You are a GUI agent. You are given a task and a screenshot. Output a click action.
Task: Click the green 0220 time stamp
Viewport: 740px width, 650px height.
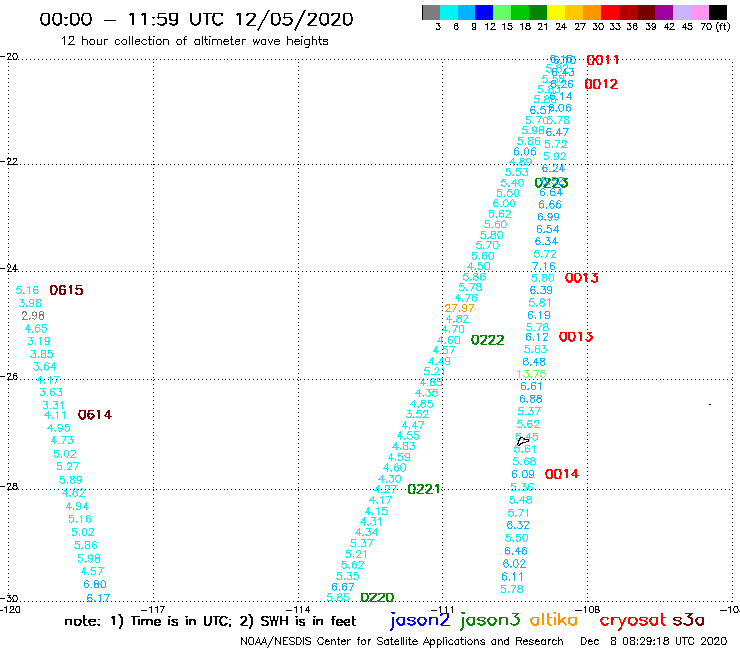[377, 598]
